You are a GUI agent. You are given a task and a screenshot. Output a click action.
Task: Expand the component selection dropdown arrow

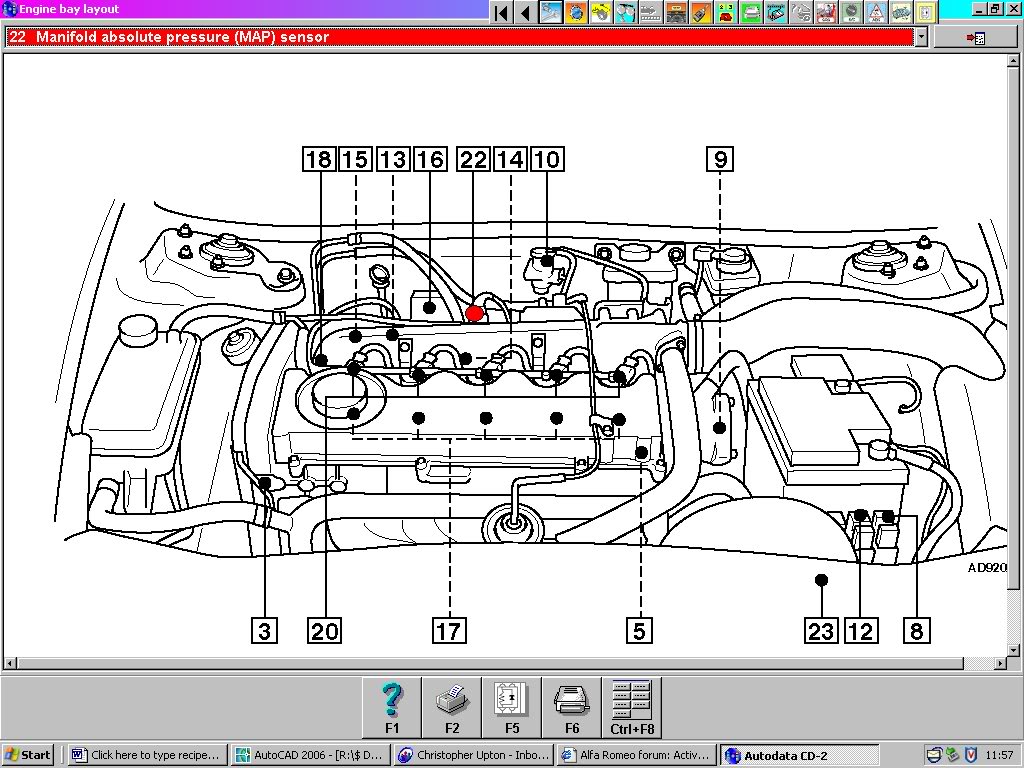921,37
